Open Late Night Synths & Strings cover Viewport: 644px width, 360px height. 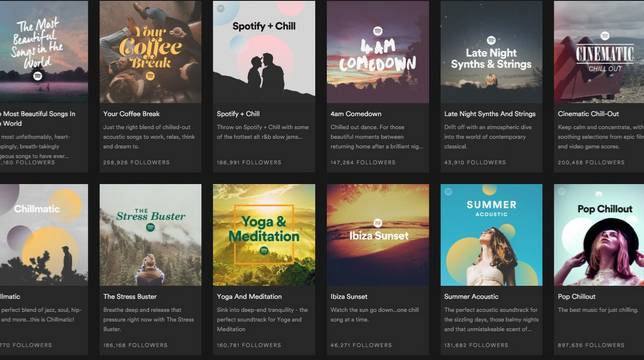pyautogui.click(x=491, y=51)
